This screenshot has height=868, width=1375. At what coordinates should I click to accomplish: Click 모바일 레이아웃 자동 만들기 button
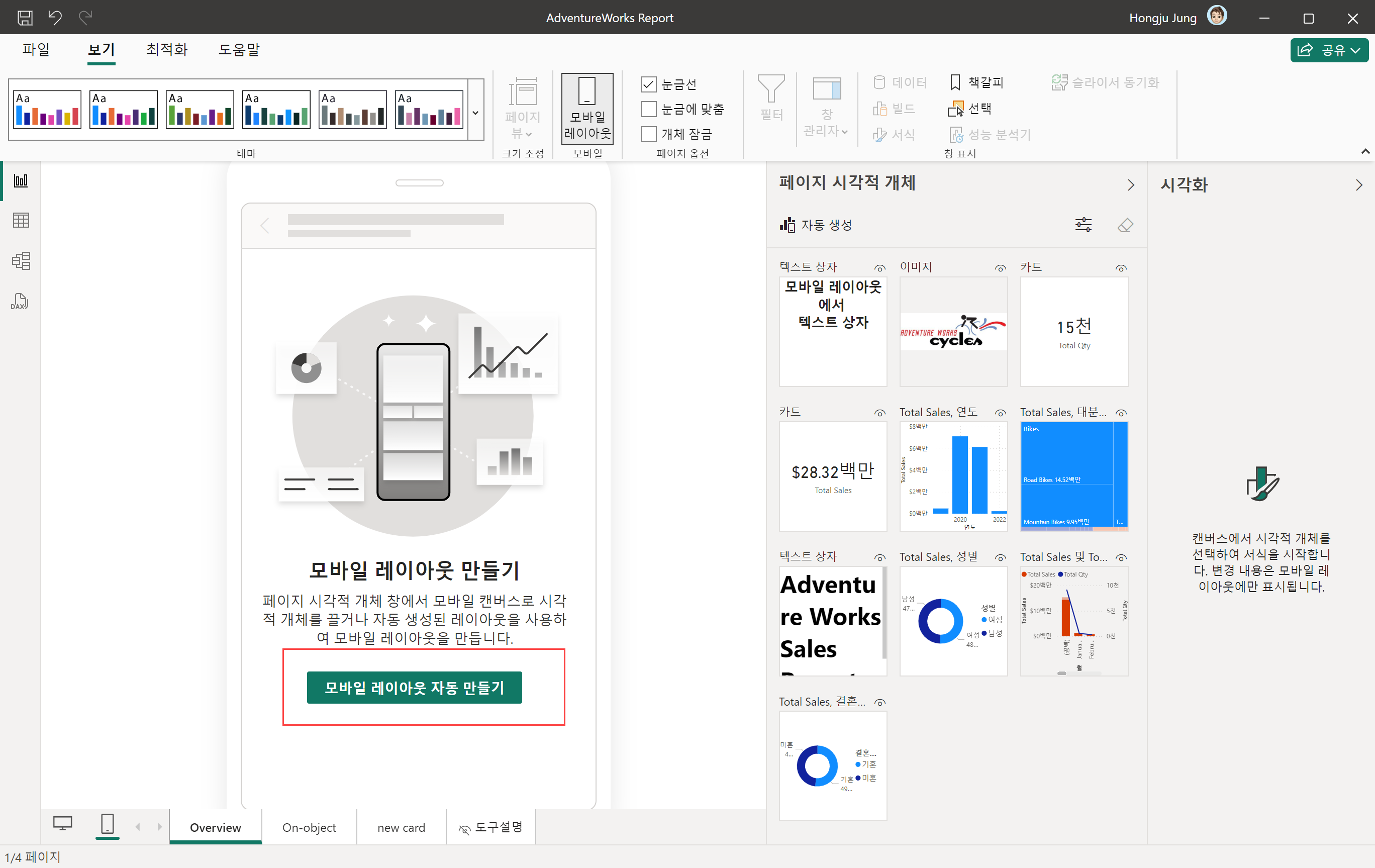tap(414, 688)
